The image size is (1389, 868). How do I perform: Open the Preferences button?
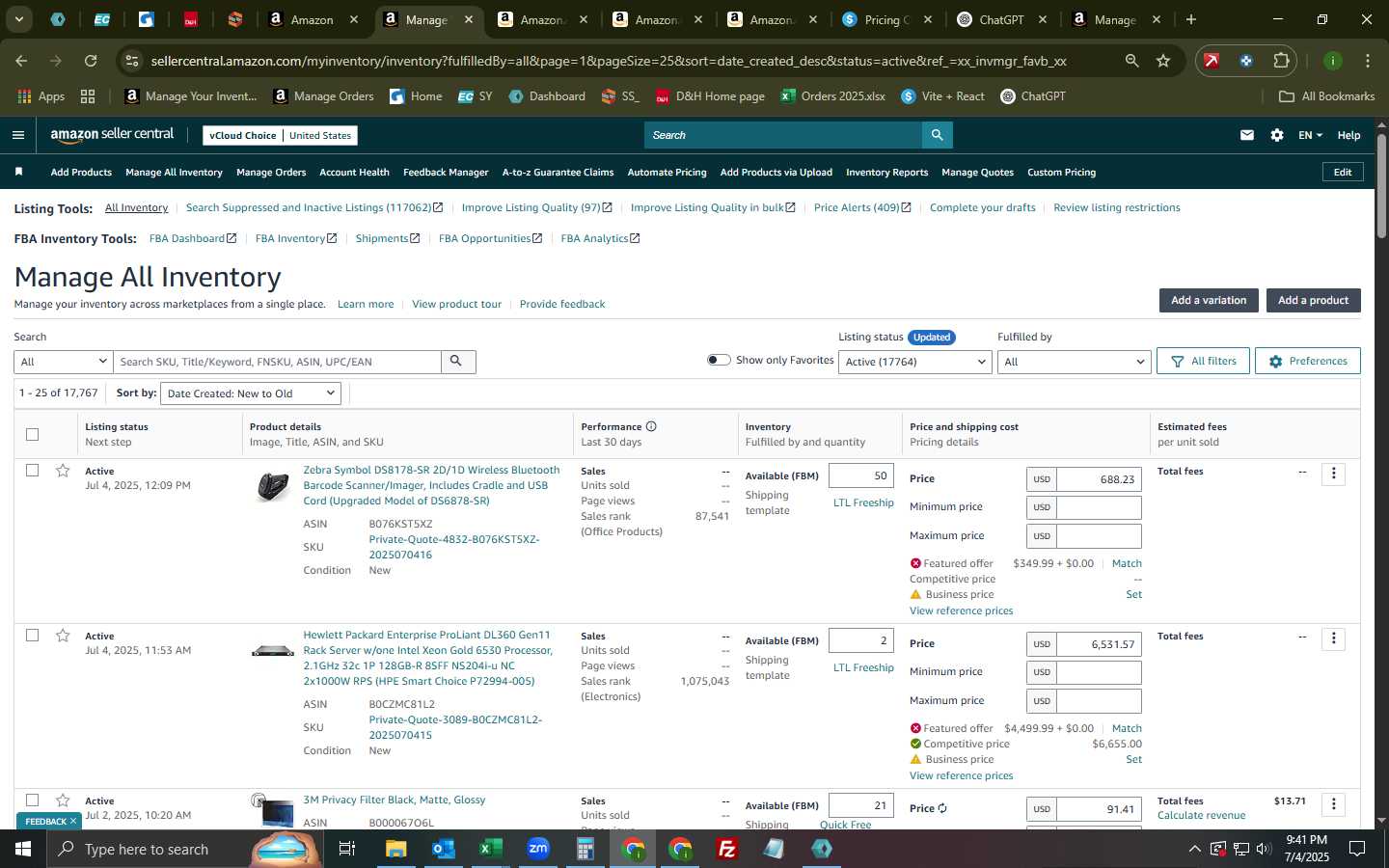coord(1307,361)
